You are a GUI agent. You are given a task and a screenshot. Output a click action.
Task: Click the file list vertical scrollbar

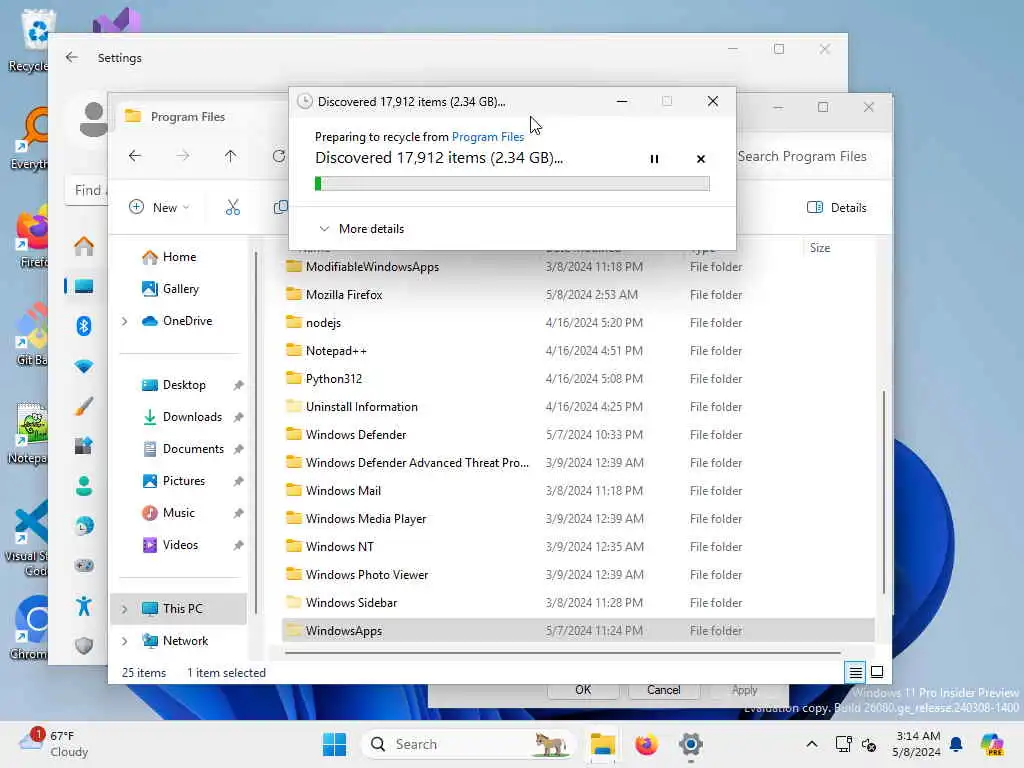[x=884, y=492]
